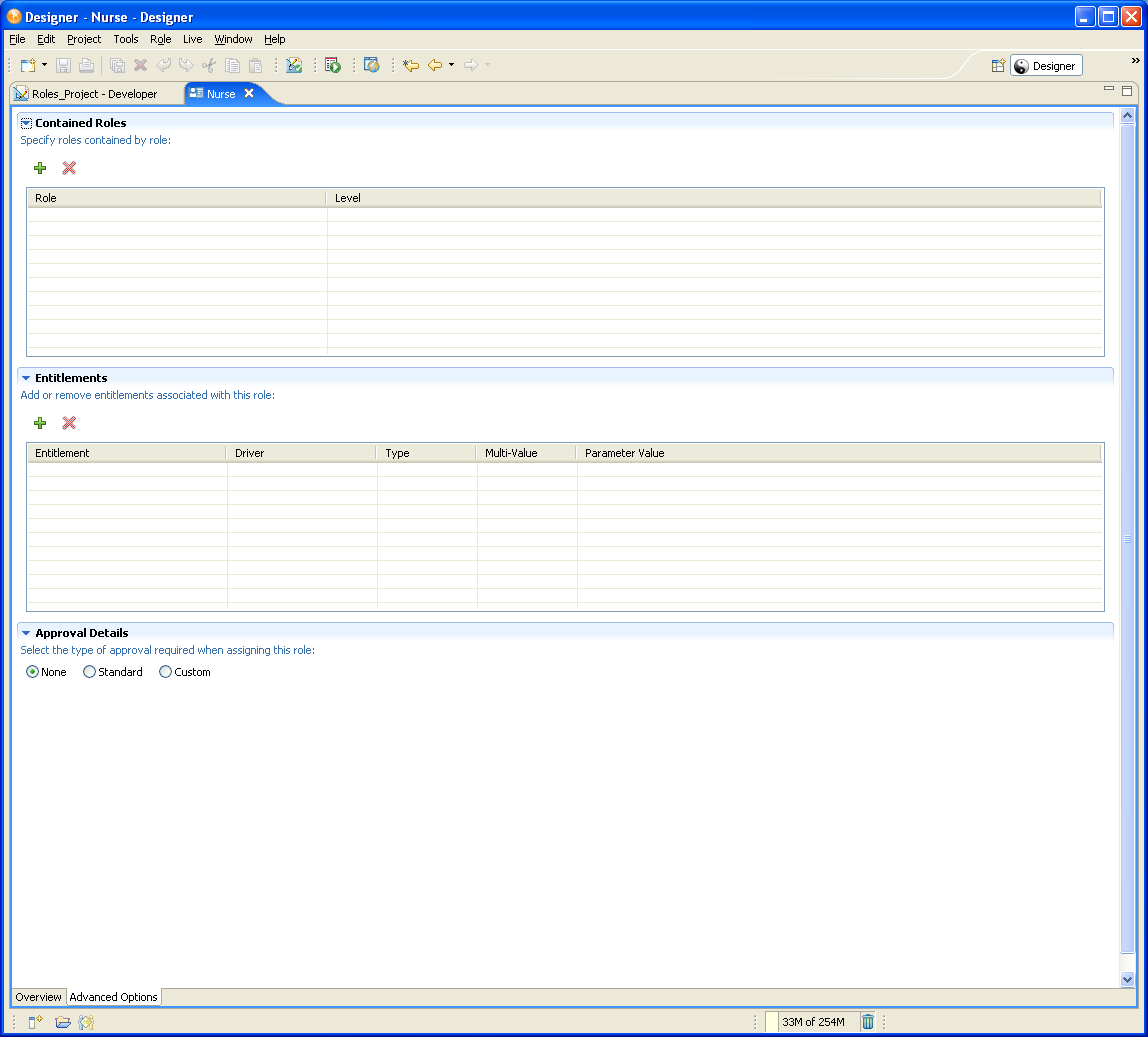Open the File menu

(x=17, y=39)
